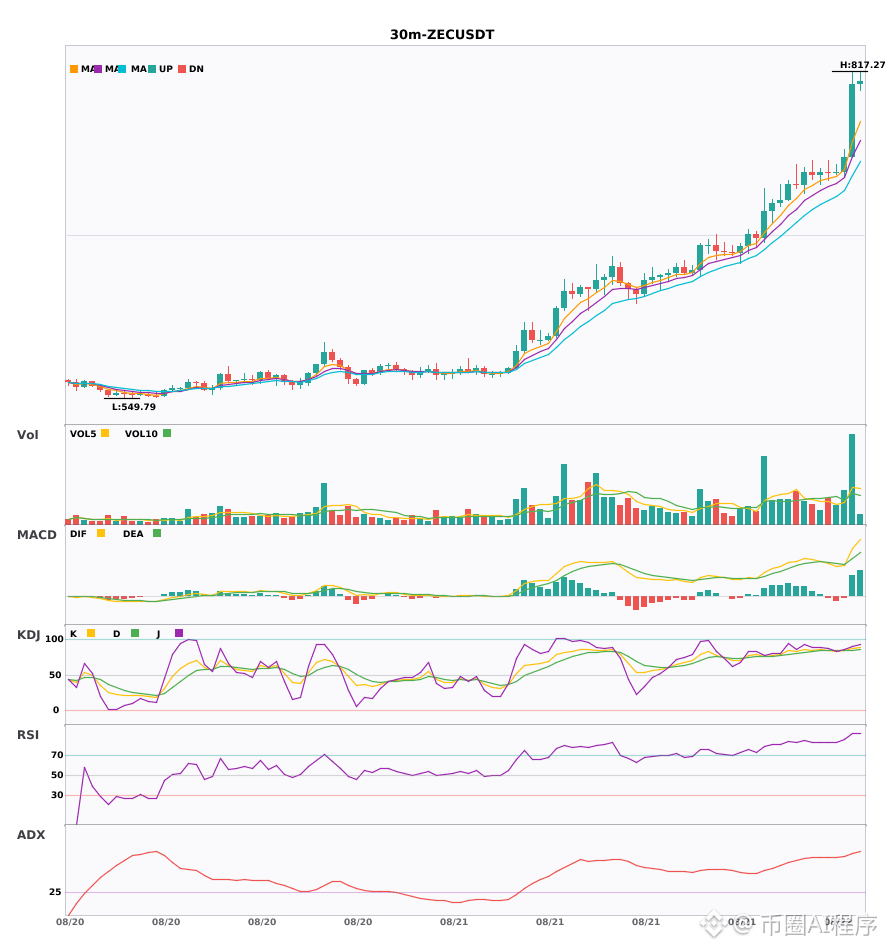885x950 pixels.
Task: Click the KDJ axis value 100
Action: [55, 639]
